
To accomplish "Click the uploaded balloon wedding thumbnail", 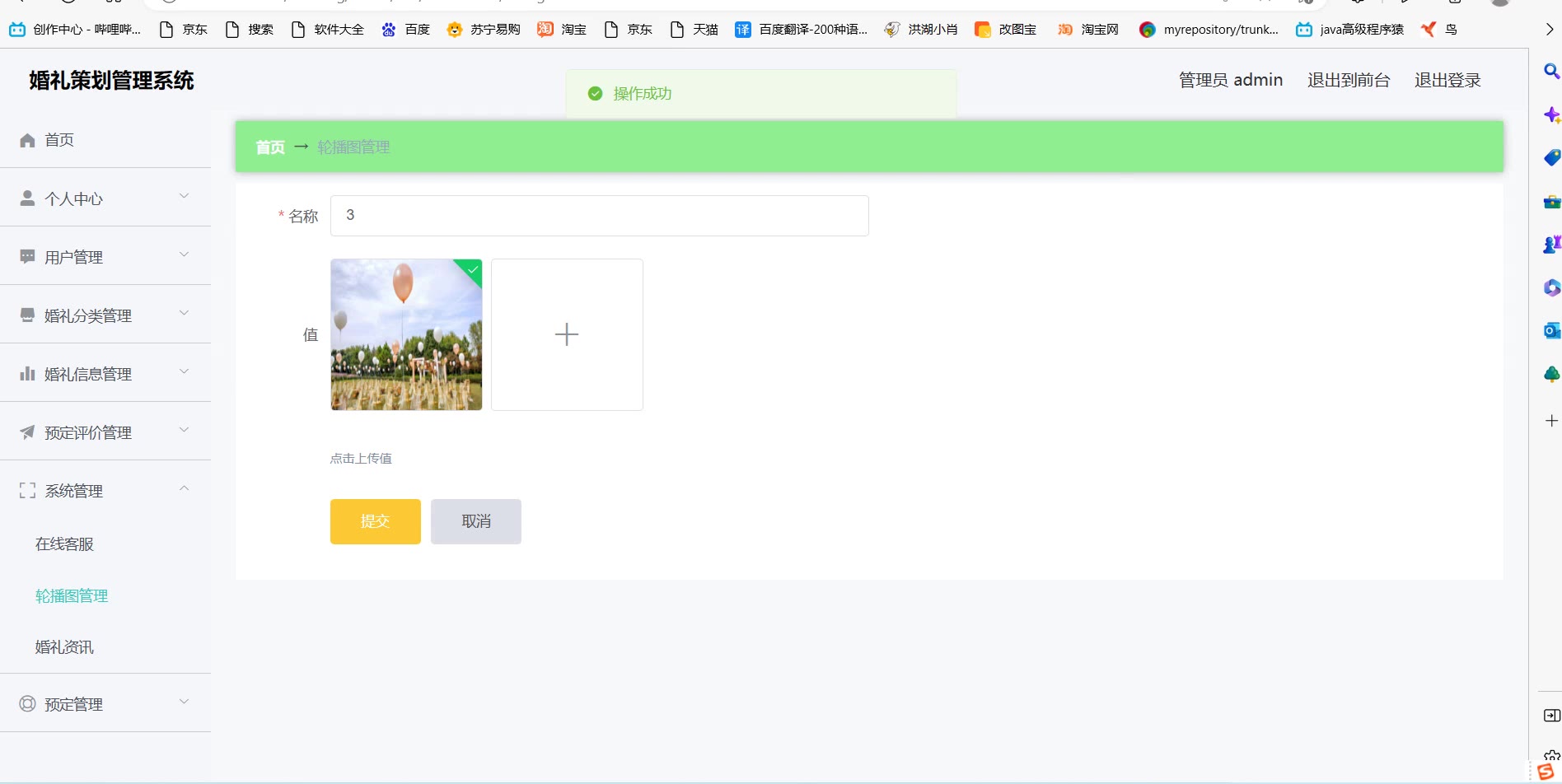I will pos(406,334).
